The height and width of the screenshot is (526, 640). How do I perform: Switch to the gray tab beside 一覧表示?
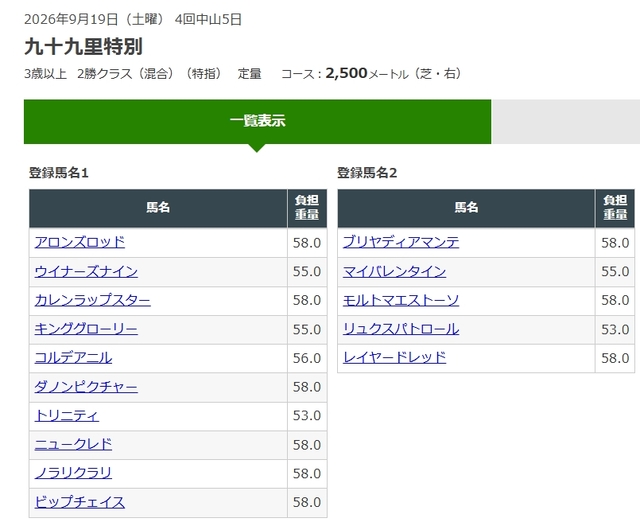[x=566, y=121]
